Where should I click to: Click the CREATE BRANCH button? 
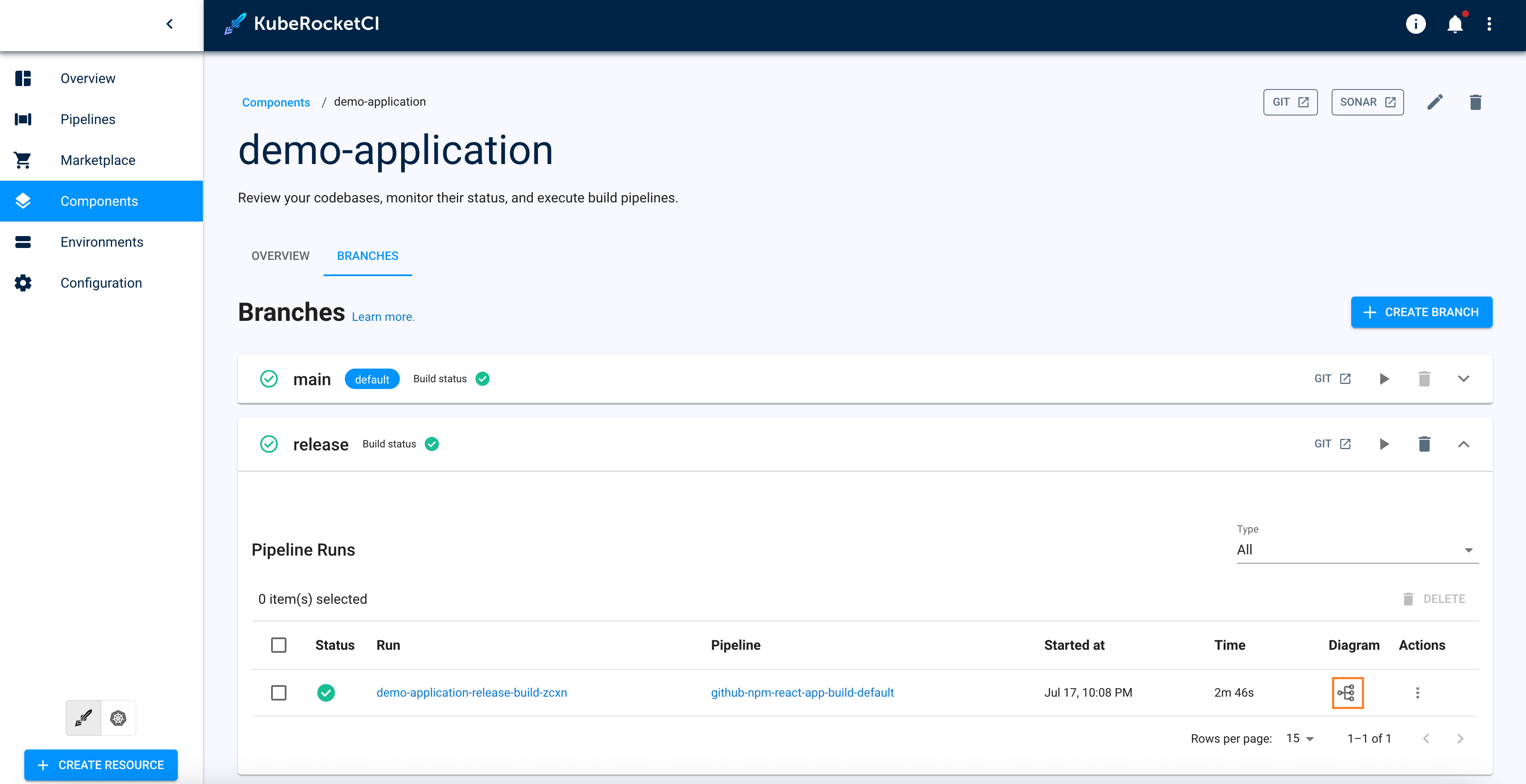click(1420, 312)
